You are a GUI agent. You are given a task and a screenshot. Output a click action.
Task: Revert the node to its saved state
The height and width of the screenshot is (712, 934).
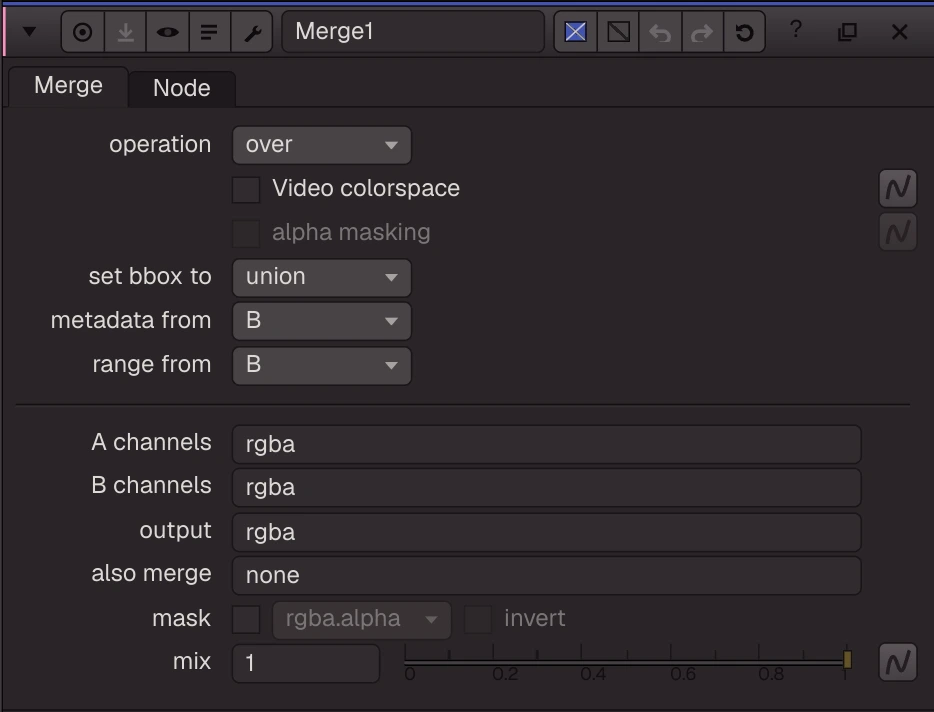[x=744, y=32]
